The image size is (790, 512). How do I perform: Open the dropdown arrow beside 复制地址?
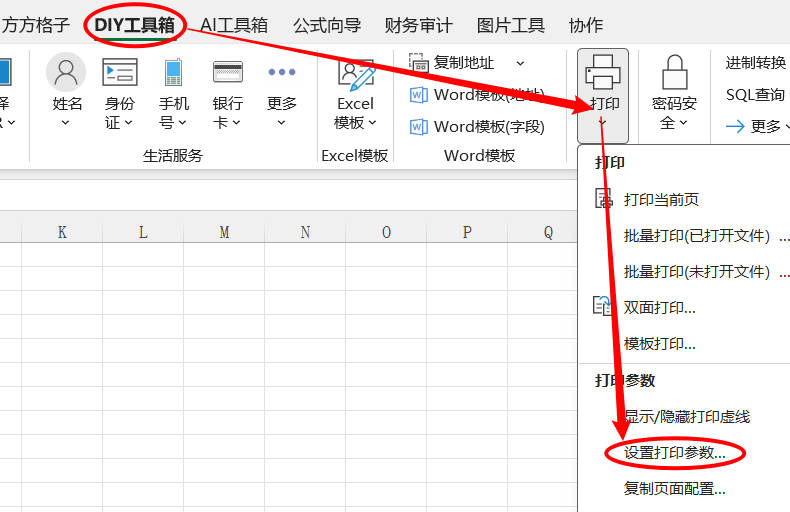[519, 63]
